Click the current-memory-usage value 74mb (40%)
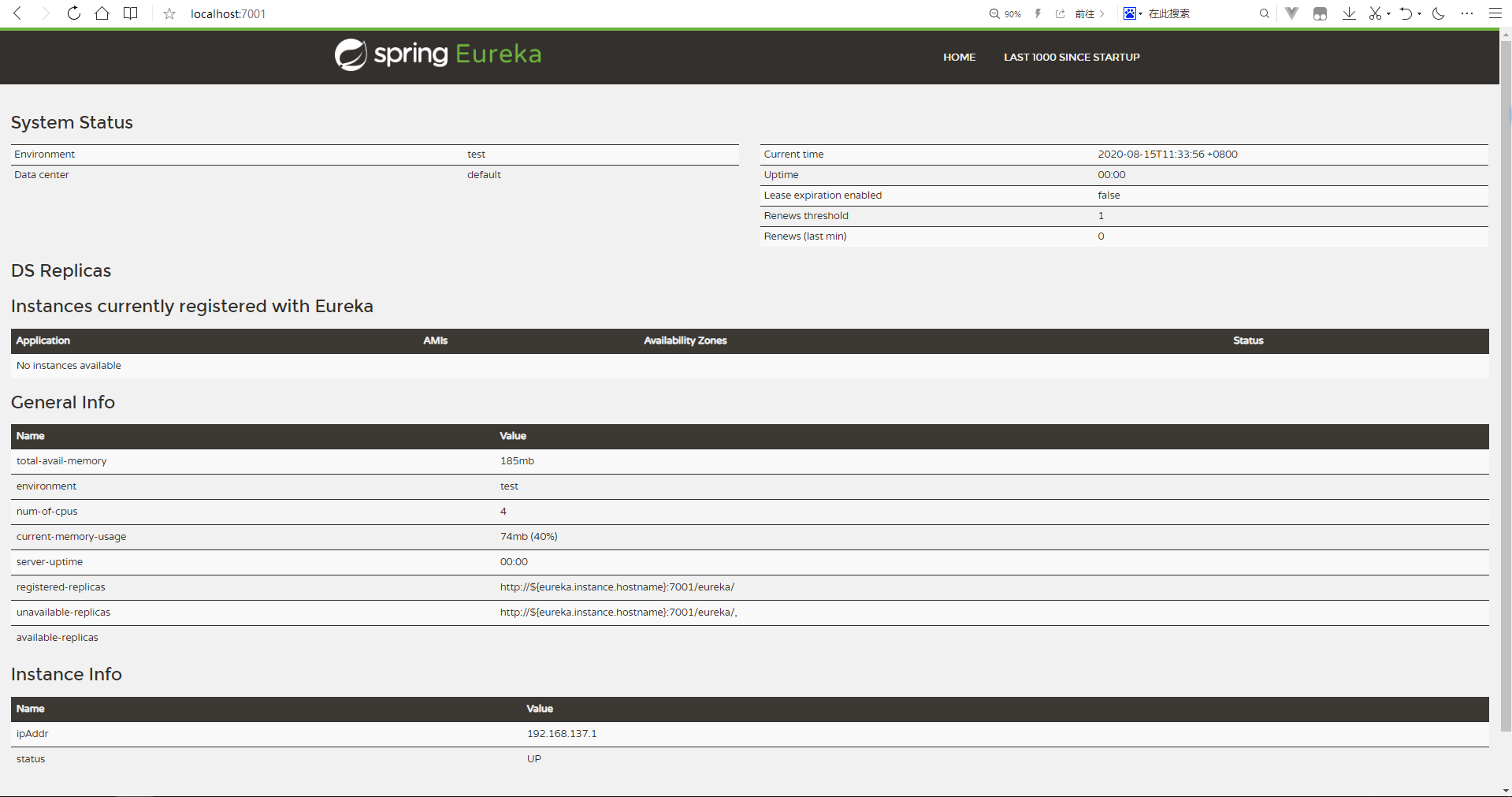Viewport: 1512px width, 797px height. [x=529, y=537]
